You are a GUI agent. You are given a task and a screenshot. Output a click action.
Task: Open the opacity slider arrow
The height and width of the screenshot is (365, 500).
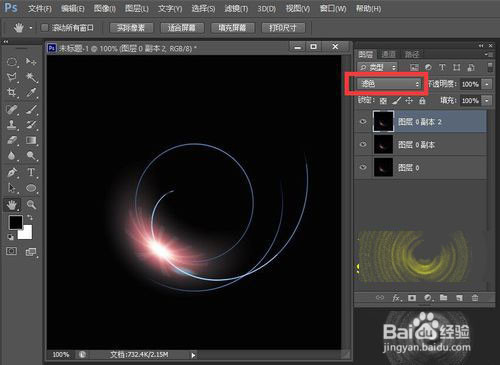click(487, 84)
